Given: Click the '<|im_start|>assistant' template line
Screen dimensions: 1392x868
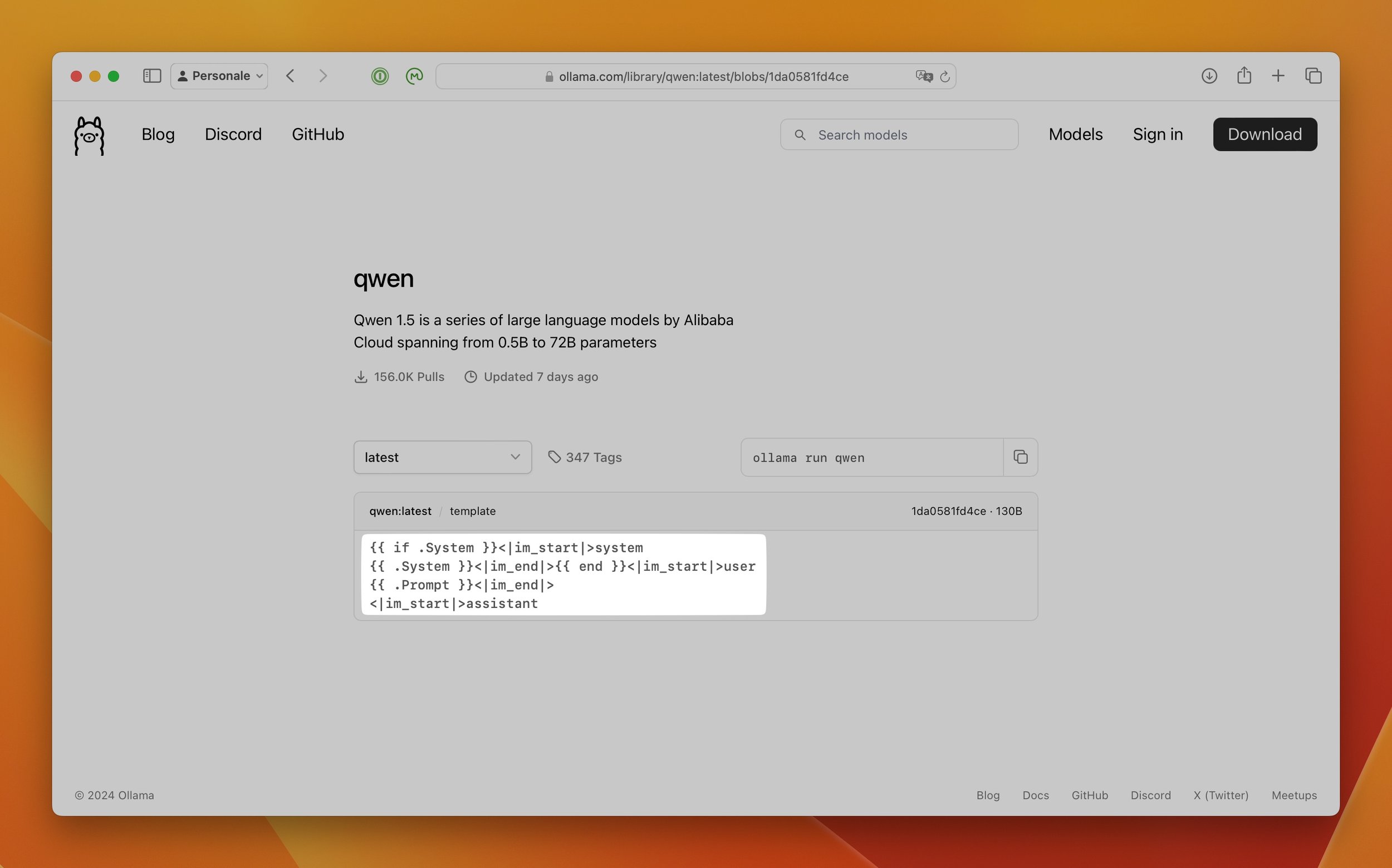Looking at the screenshot, I should point(453,604).
